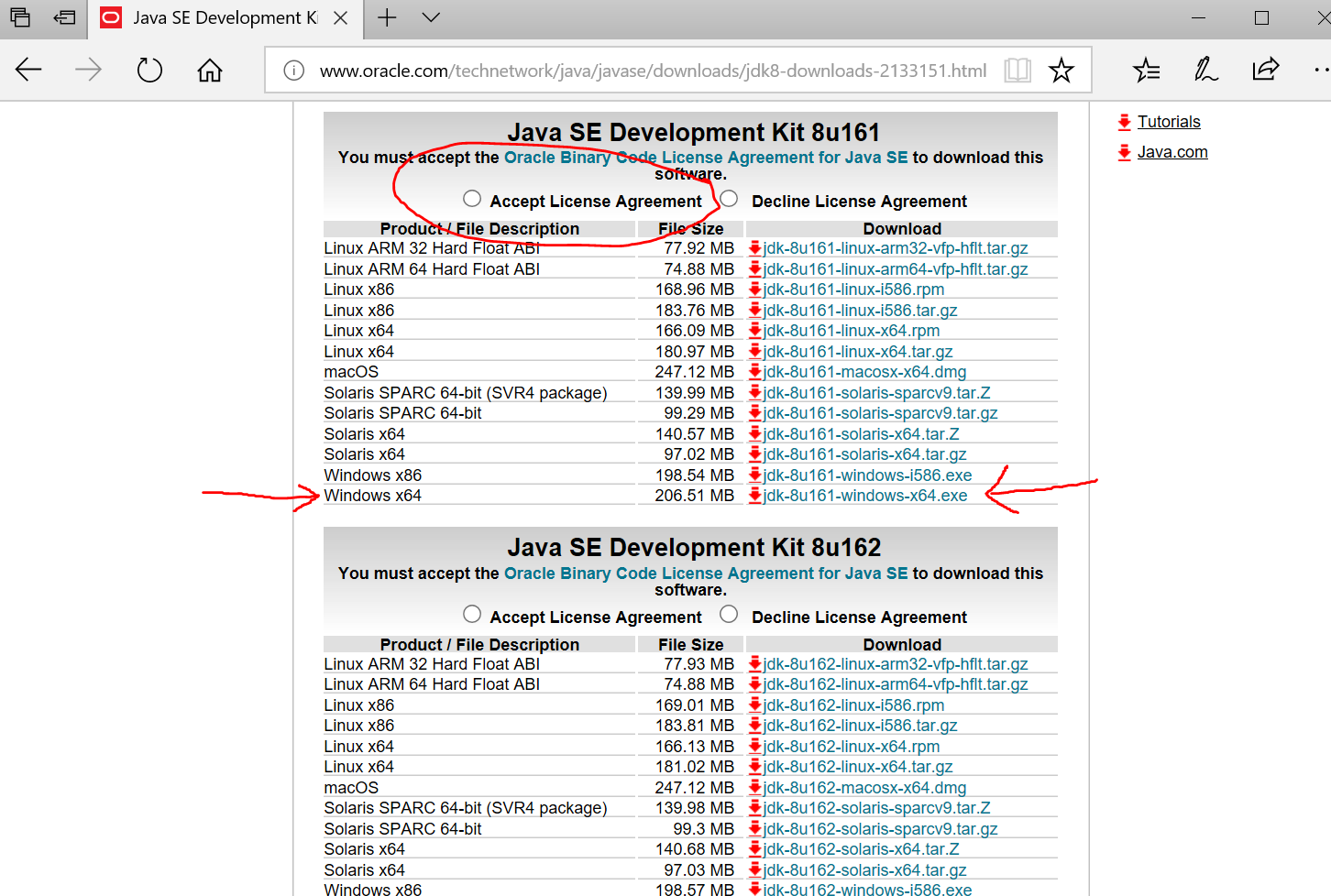This screenshot has height=896, width=1331.
Task: Open the Add notes pen icon
Action: click(1205, 70)
